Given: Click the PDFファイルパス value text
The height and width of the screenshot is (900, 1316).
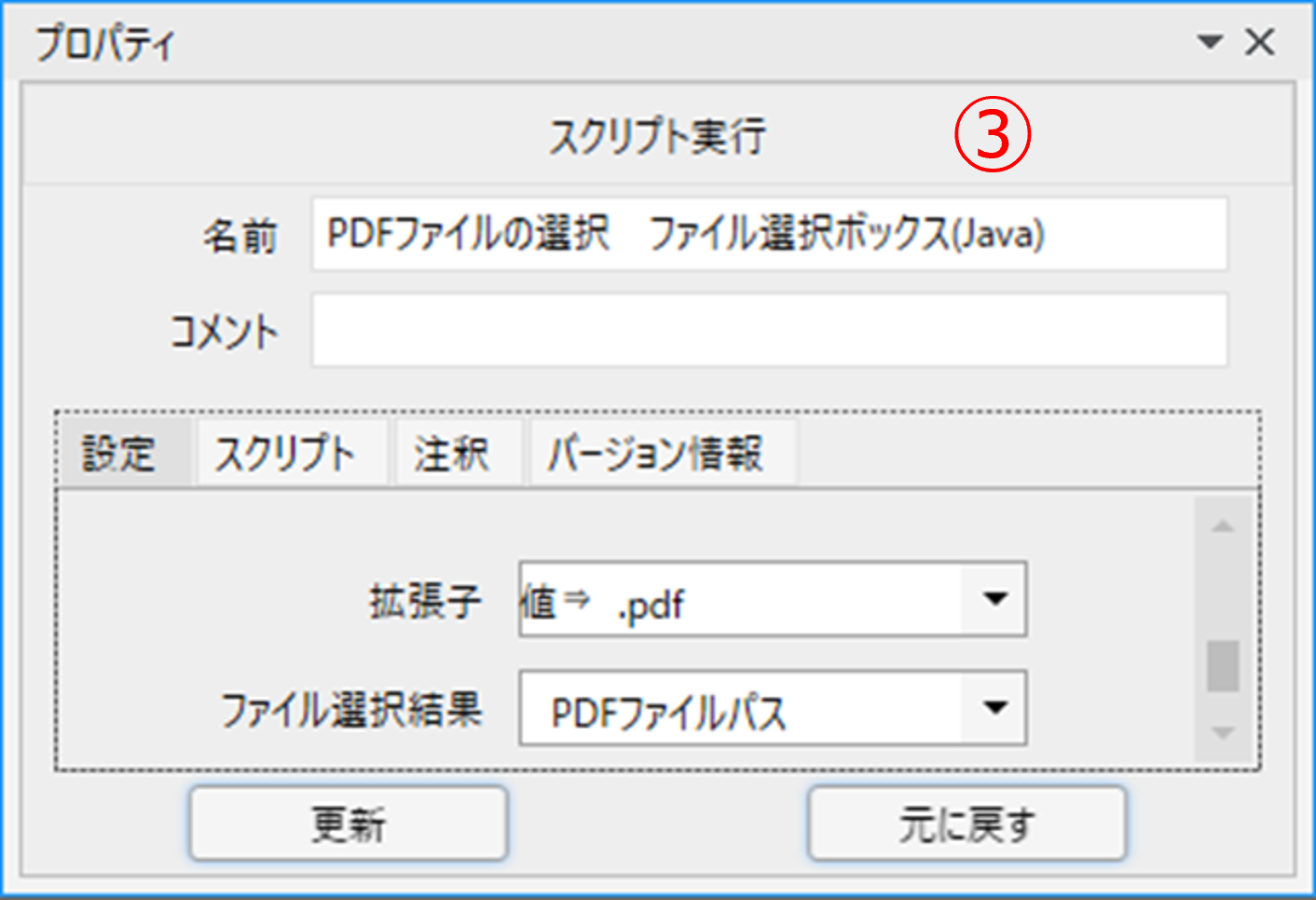Looking at the screenshot, I should pos(668,713).
